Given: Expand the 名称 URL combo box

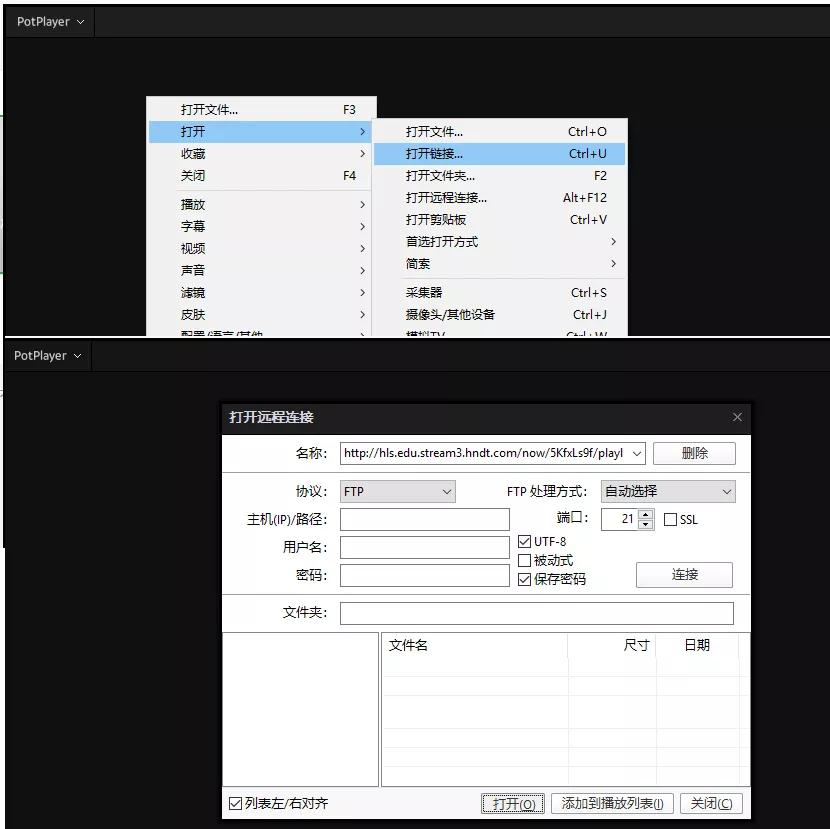Looking at the screenshot, I should coord(637,453).
